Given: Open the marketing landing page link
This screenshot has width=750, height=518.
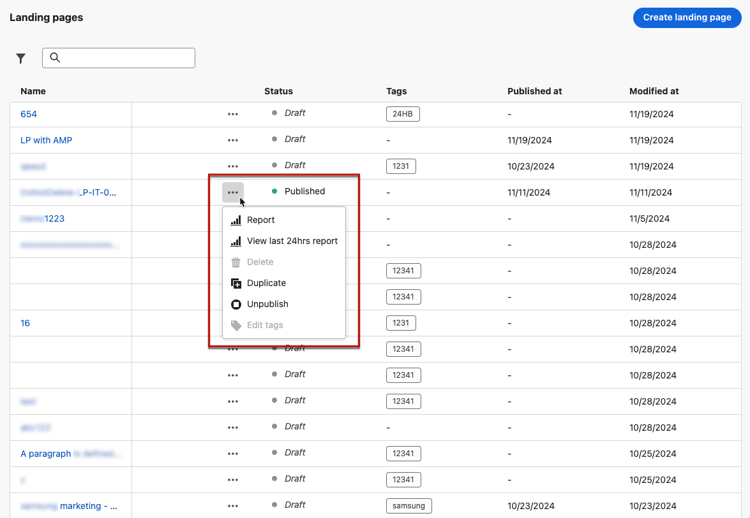Looking at the screenshot, I should coord(68,506).
